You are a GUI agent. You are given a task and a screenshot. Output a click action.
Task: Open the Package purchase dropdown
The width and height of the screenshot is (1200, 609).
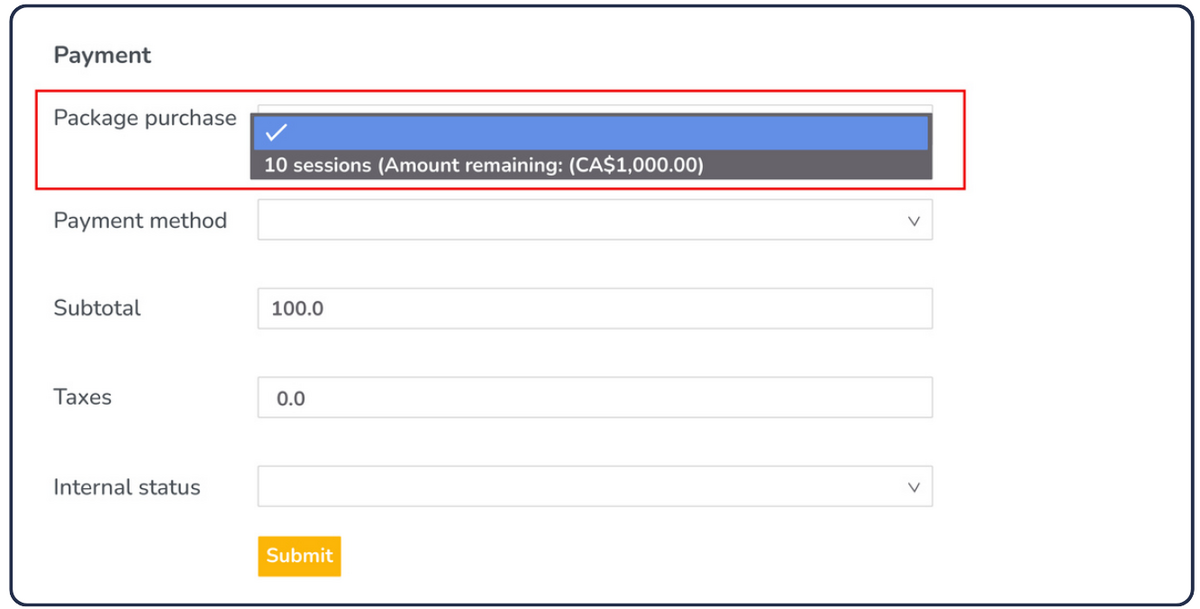tap(595, 107)
